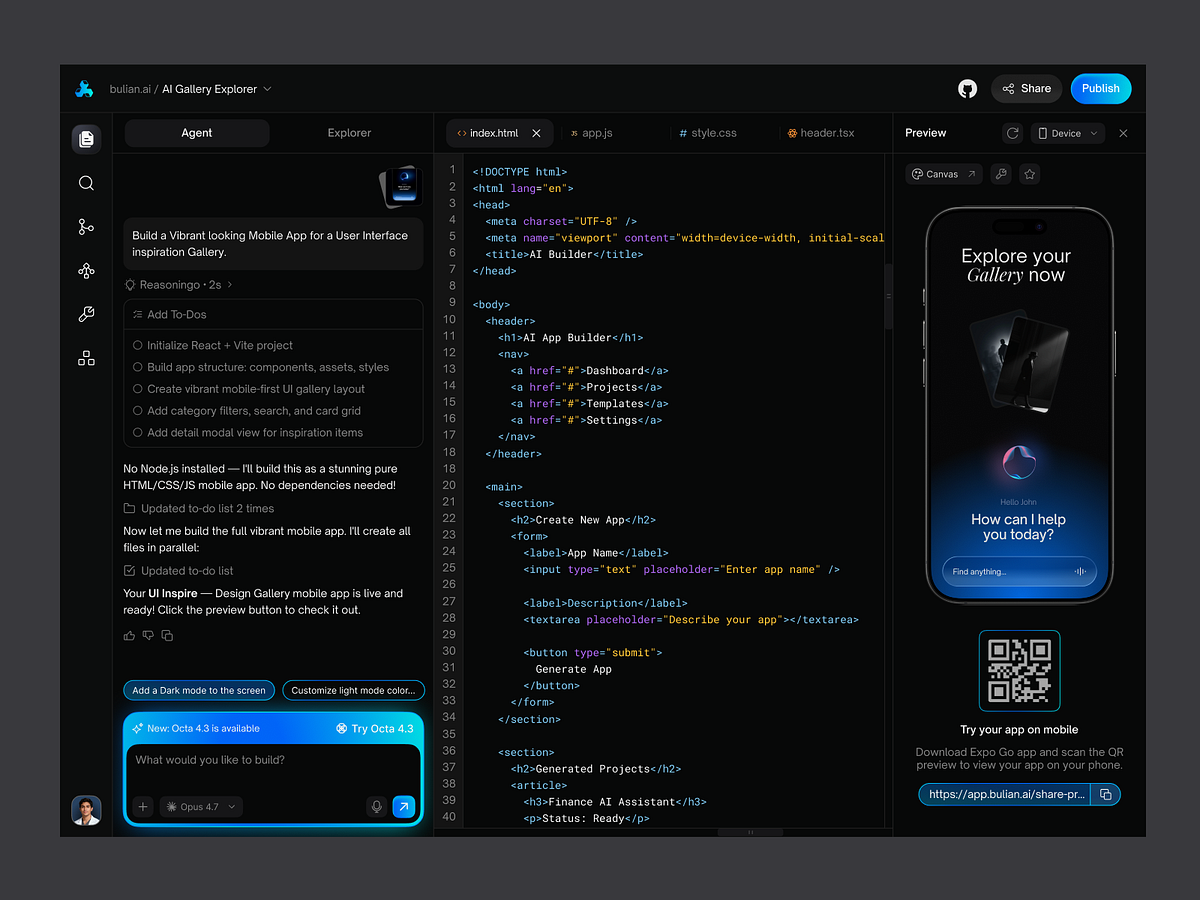Click the star favorite icon
This screenshot has height=900, width=1200.
click(1030, 174)
